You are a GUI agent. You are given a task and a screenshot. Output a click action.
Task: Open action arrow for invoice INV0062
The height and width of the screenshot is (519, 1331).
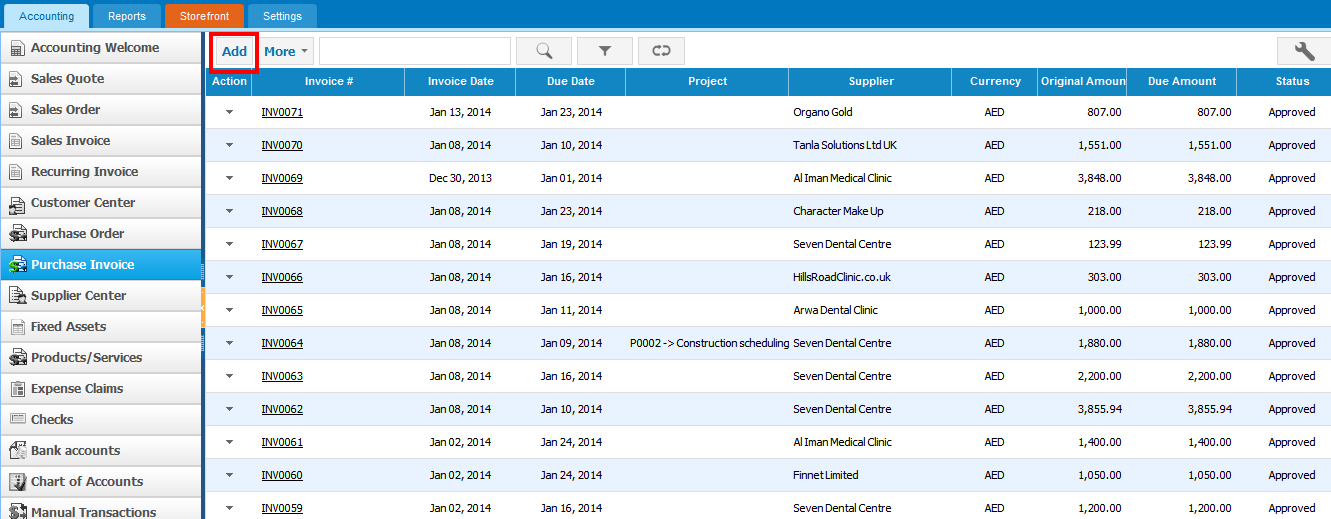click(229, 409)
